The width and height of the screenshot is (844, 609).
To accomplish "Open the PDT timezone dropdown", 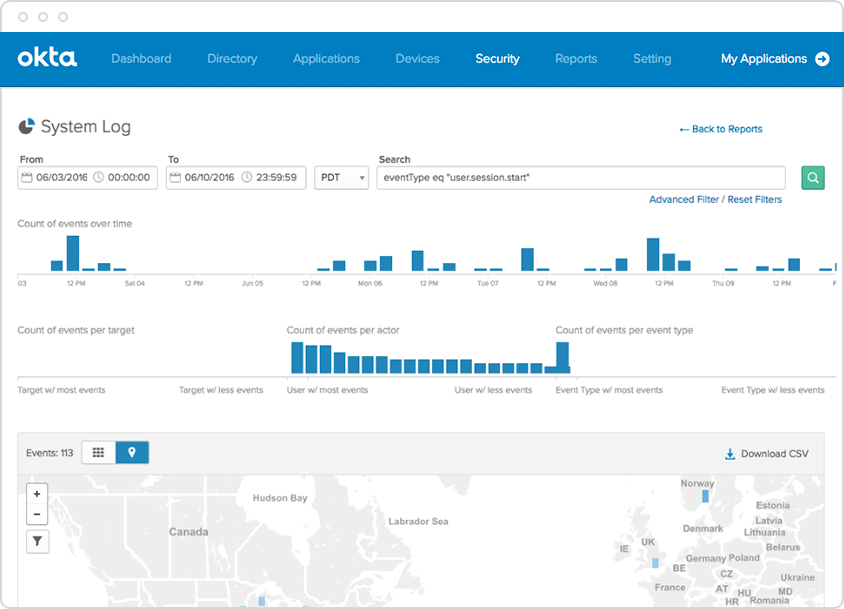I will 341,178.
